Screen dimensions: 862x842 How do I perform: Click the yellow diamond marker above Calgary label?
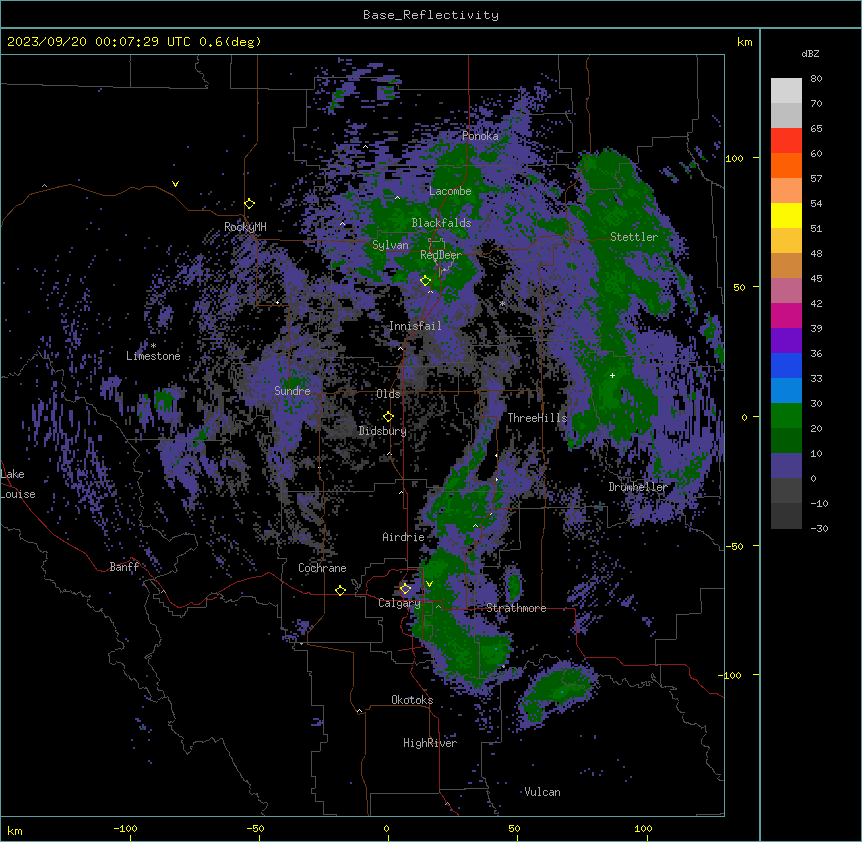[x=405, y=589]
